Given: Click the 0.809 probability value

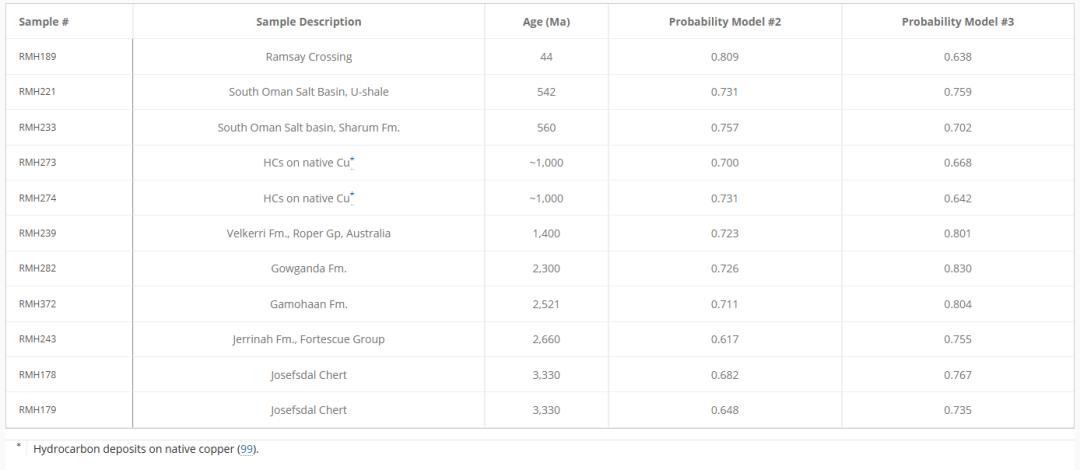Looking at the screenshot, I should tap(724, 57).
